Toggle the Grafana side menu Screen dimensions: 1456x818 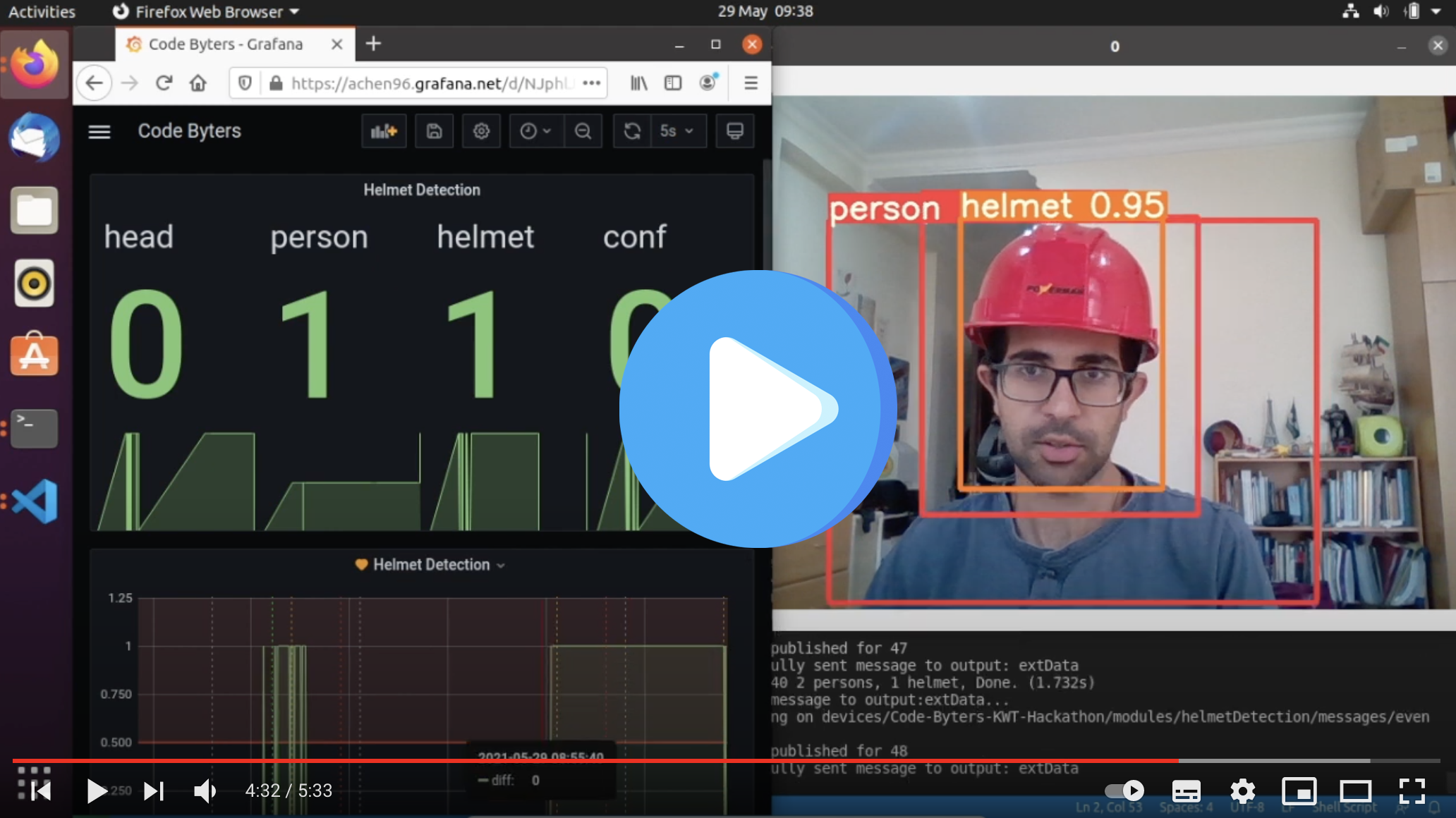99,131
